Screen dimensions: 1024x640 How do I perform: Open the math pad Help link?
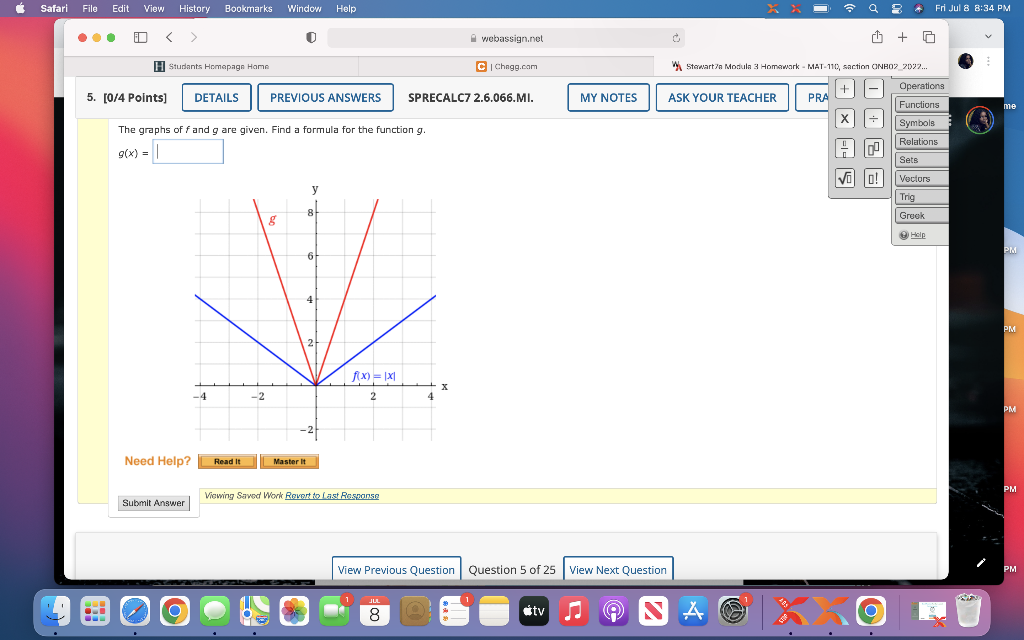click(x=918, y=235)
